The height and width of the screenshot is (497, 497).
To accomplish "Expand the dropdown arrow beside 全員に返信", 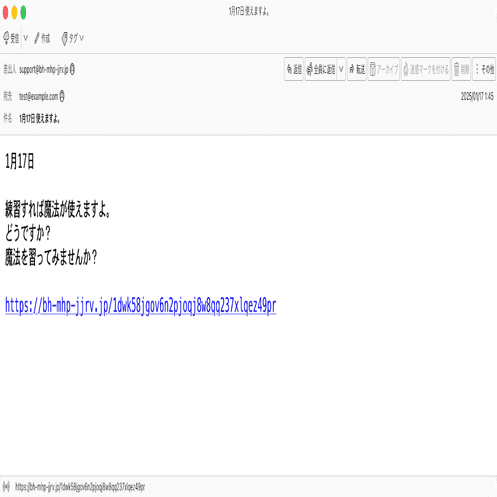I will (341, 69).
